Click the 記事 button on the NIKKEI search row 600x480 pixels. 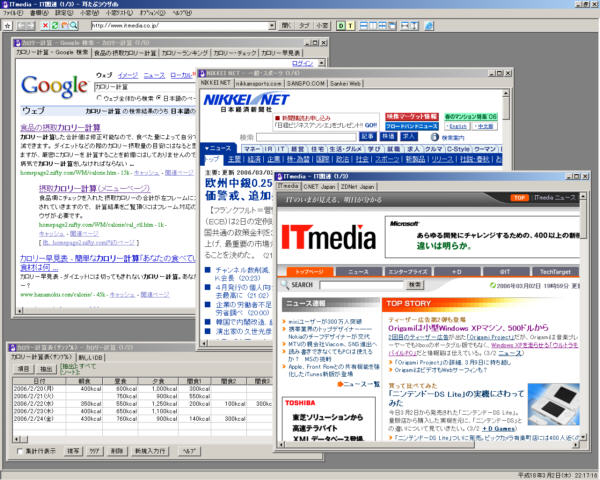367,136
